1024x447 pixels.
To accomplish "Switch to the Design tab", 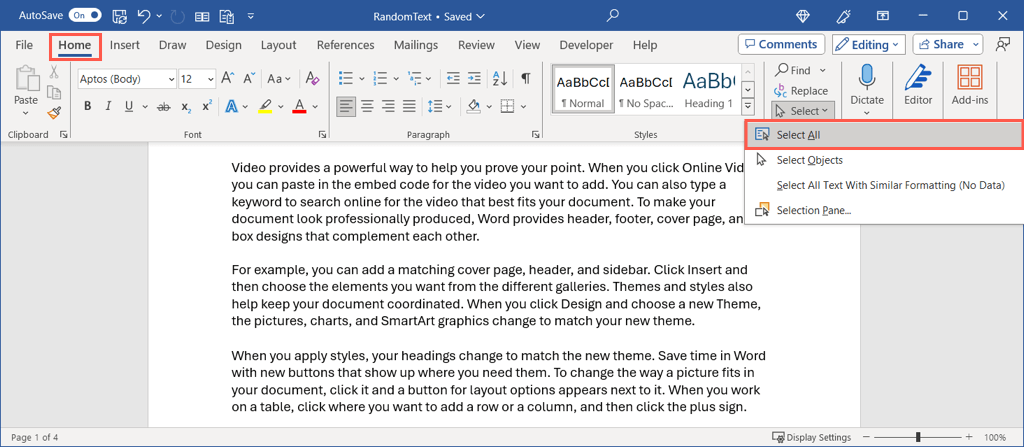I will click(x=223, y=45).
